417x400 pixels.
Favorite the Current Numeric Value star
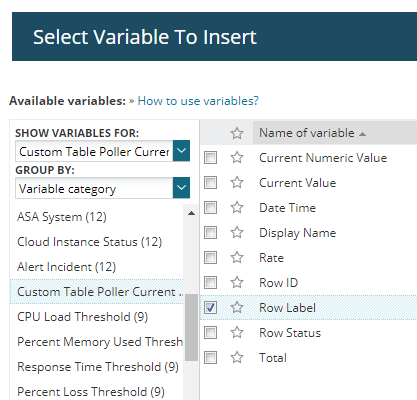tap(237, 157)
